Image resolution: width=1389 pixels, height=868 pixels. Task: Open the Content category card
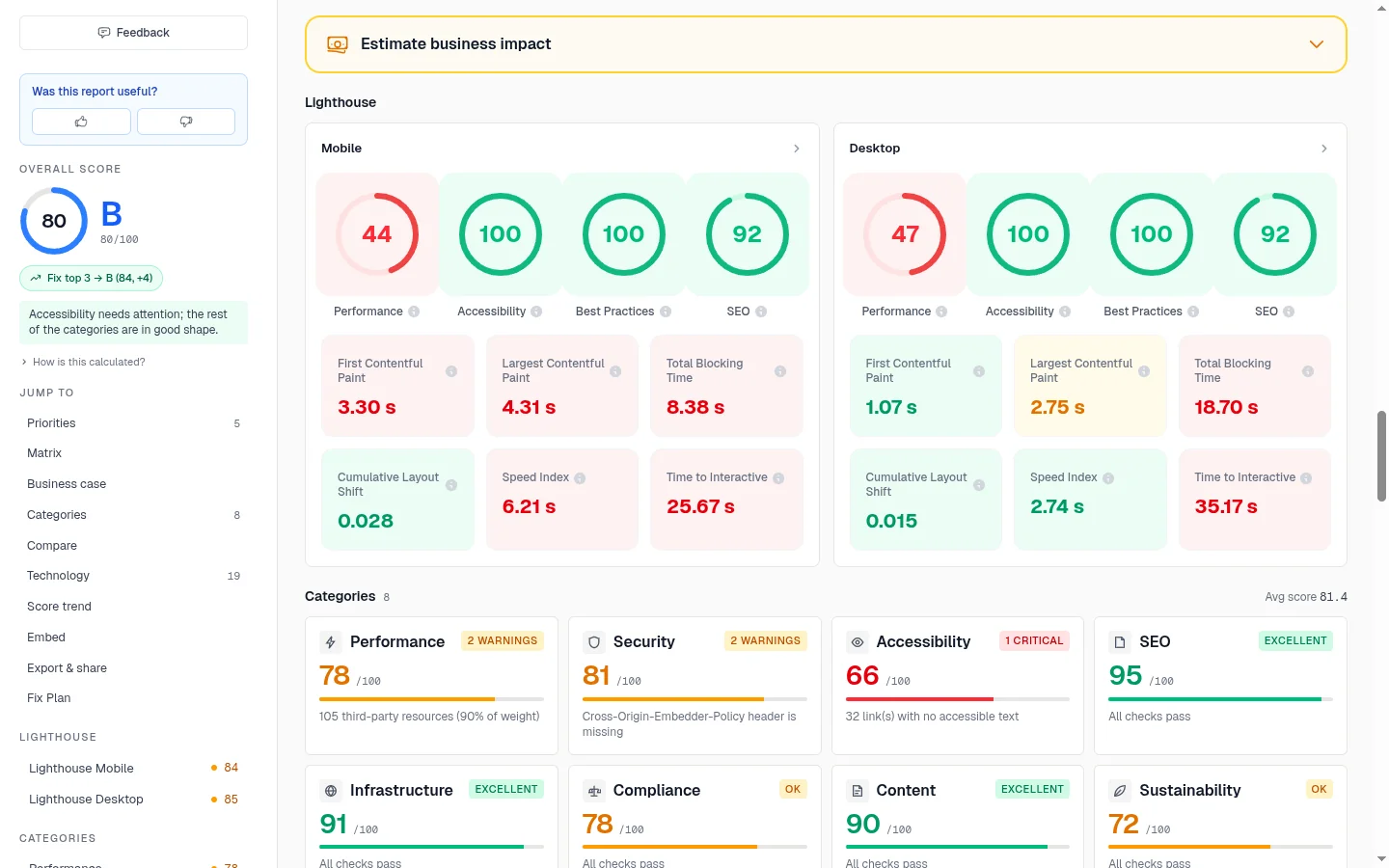click(958, 817)
